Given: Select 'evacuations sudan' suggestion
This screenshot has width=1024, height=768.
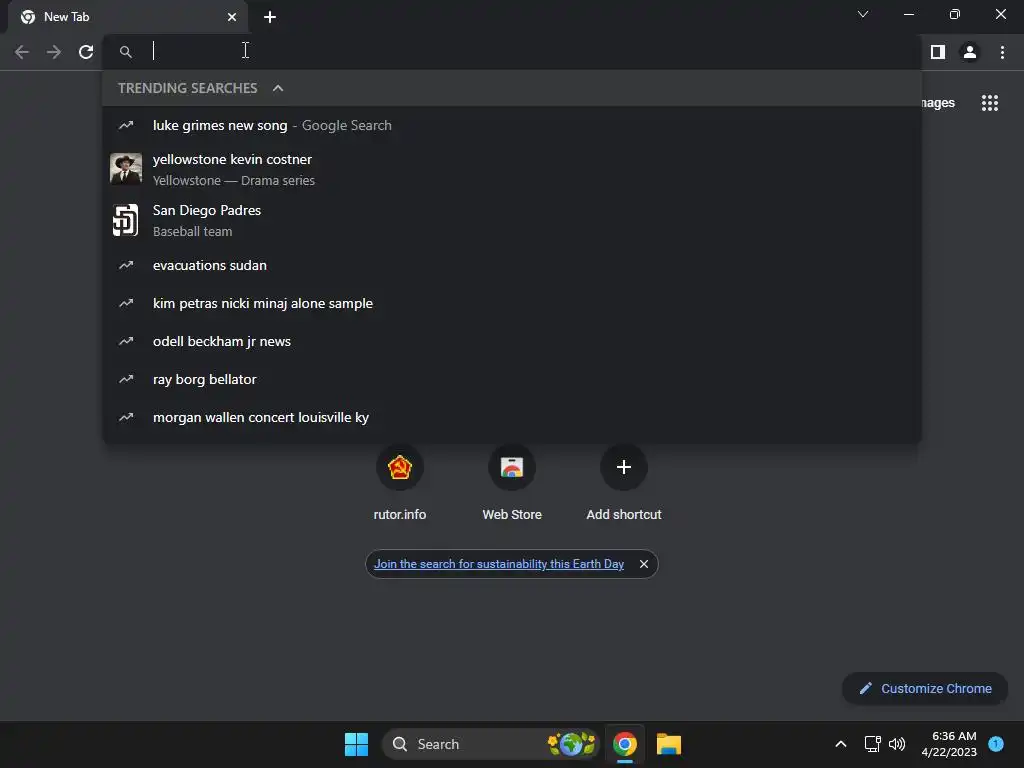Looking at the screenshot, I should tap(512, 265).
